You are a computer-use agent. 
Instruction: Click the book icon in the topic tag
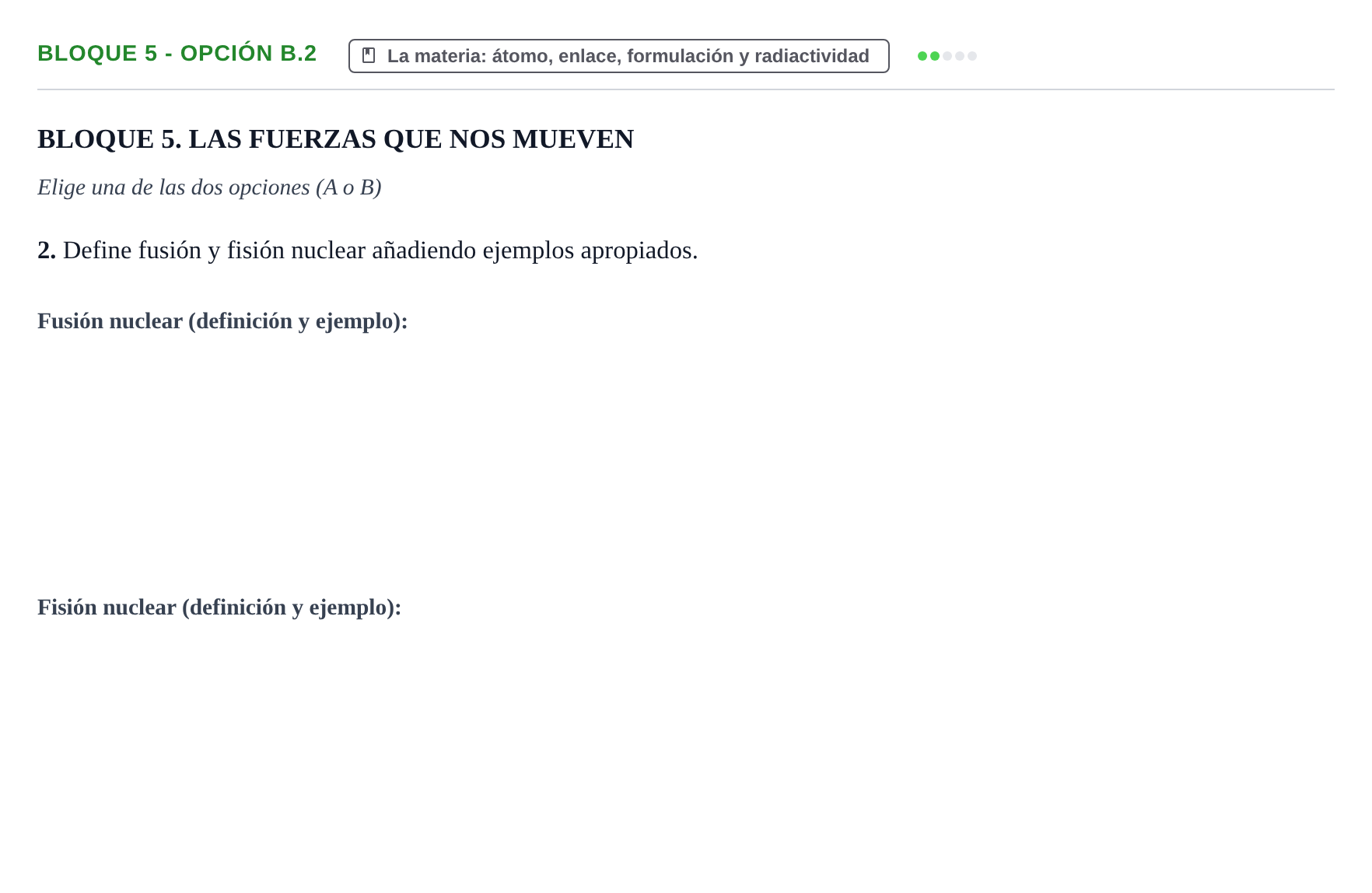click(369, 56)
